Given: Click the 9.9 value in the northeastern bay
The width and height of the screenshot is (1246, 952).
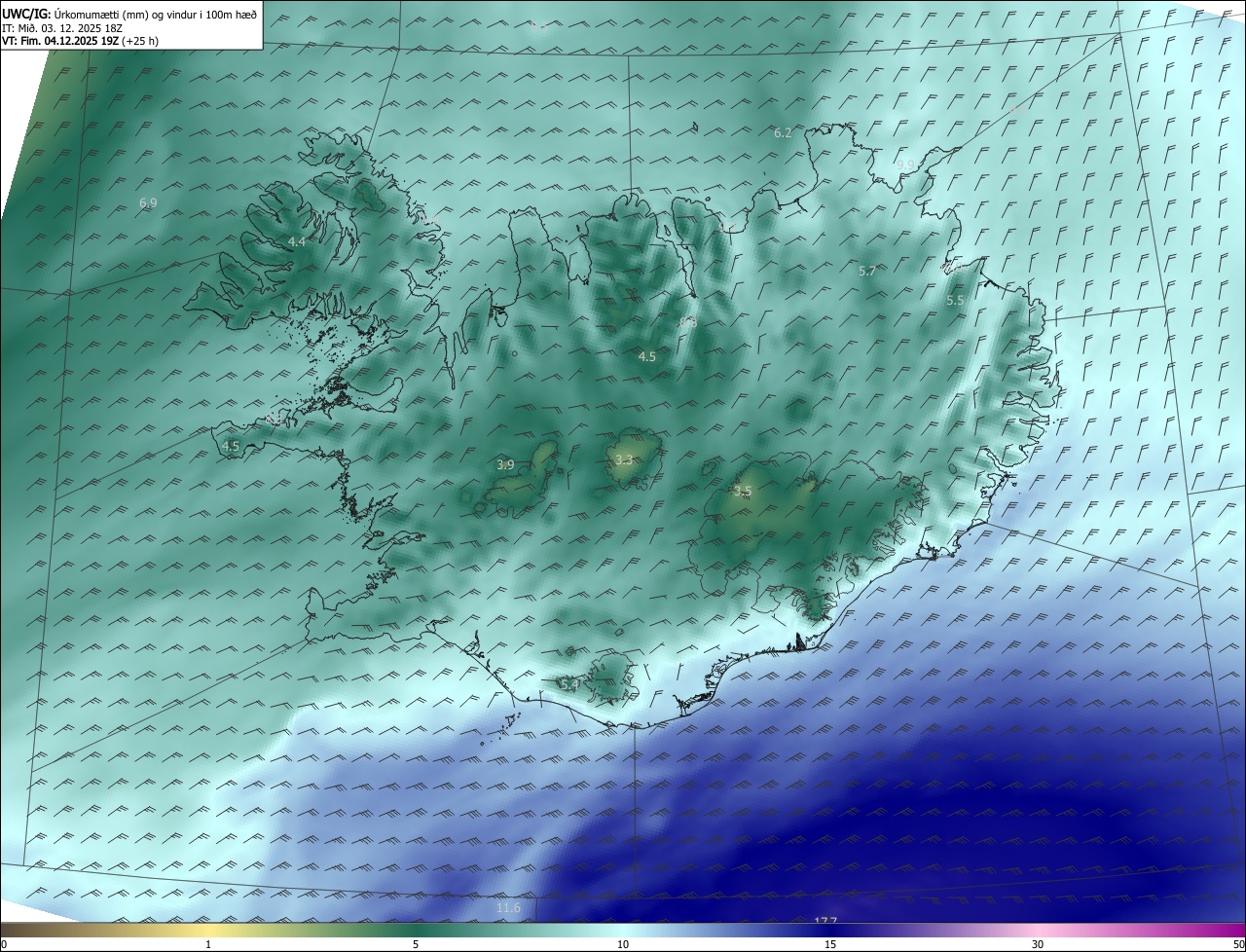Looking at the screenshot, I should [x=905, y=165].
